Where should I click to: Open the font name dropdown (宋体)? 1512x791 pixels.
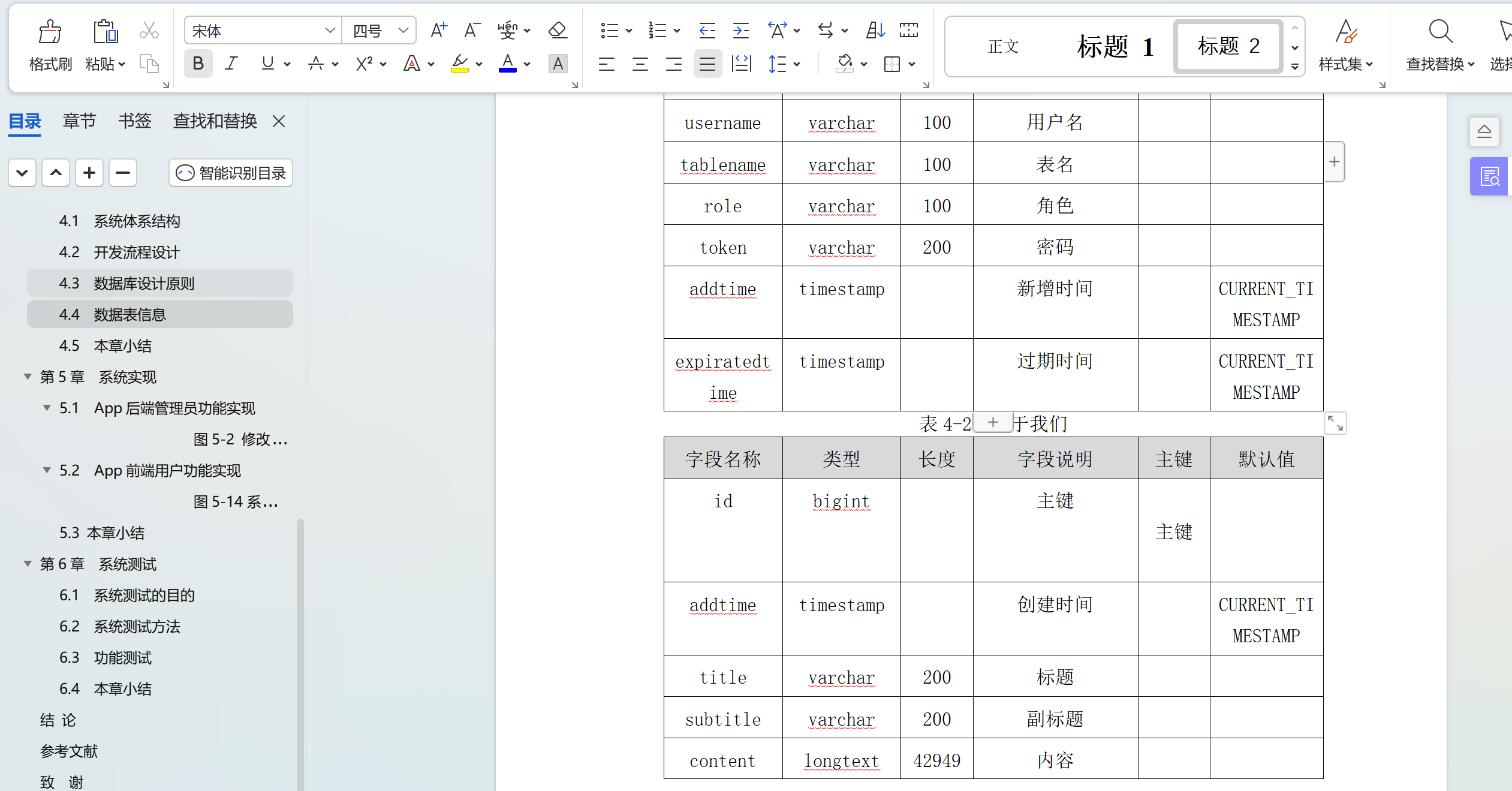coord(329,30)
